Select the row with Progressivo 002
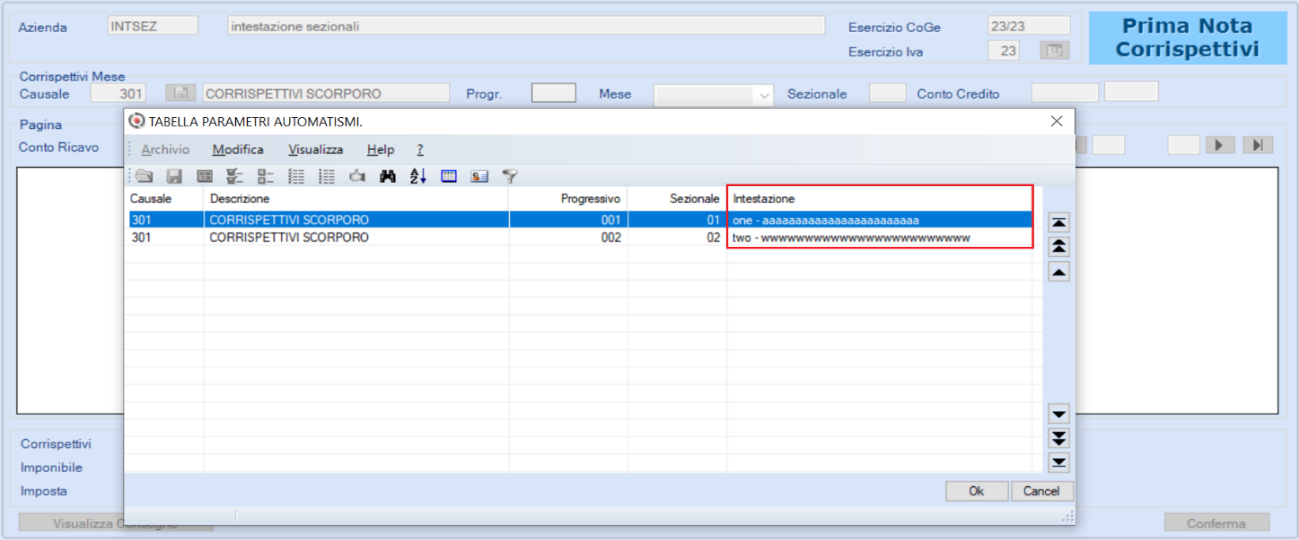Viewport: 1299px width, 540px height. [583, 238]
